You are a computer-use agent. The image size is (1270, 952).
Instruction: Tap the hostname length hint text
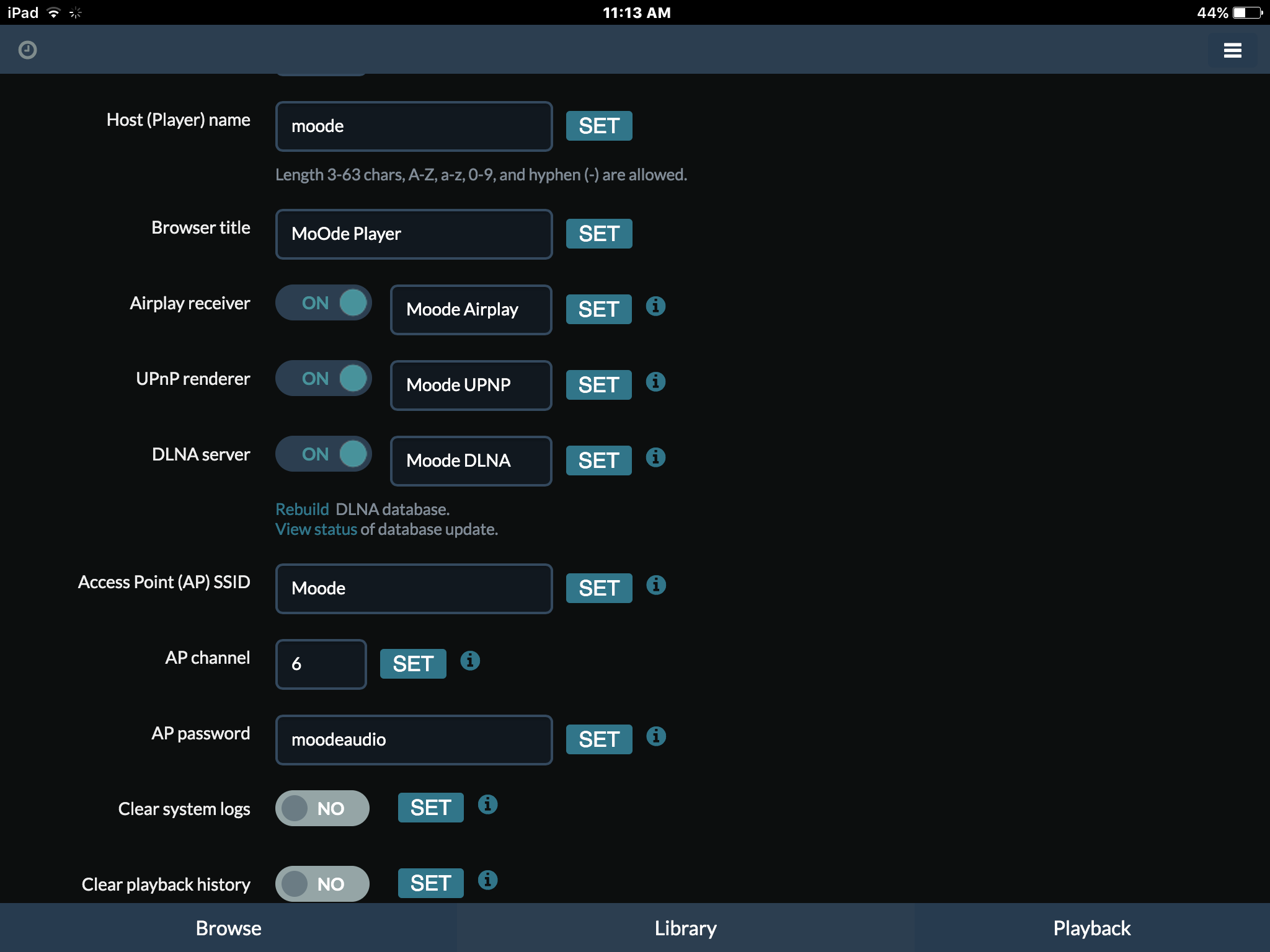[481, 175]
